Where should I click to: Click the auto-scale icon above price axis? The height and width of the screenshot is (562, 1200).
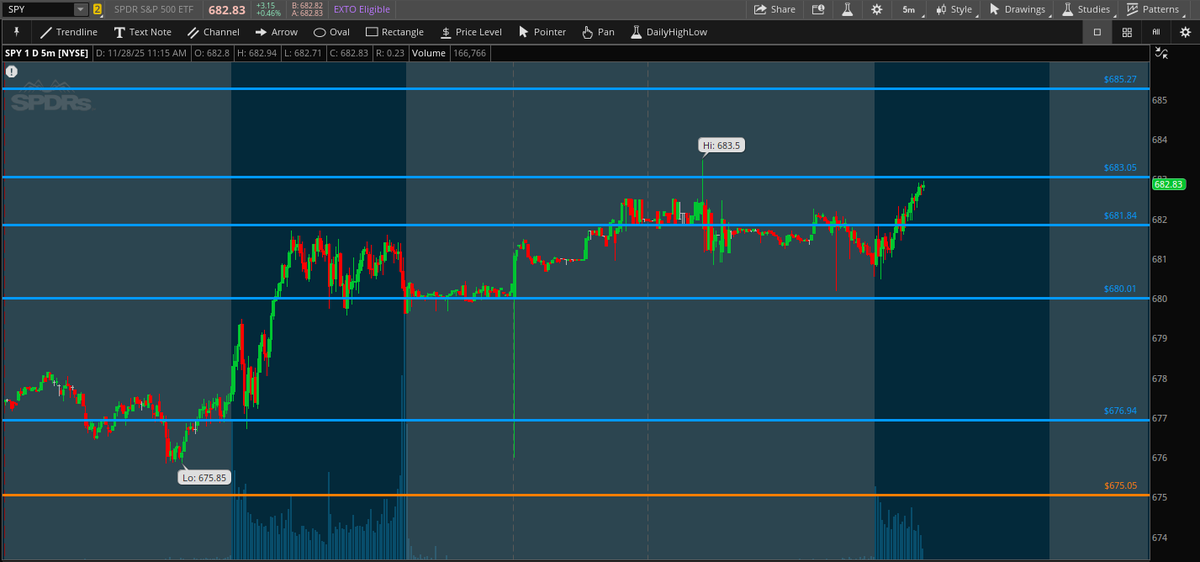click(1162, 52)
